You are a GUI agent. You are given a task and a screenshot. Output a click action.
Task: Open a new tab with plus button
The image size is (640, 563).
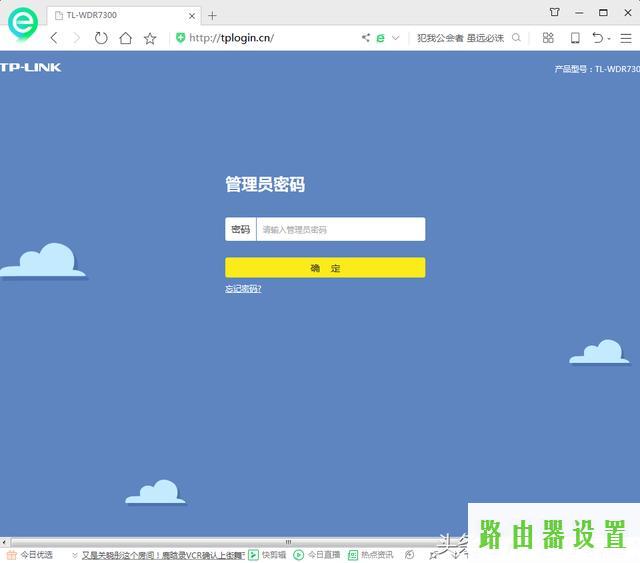(212, 15)
